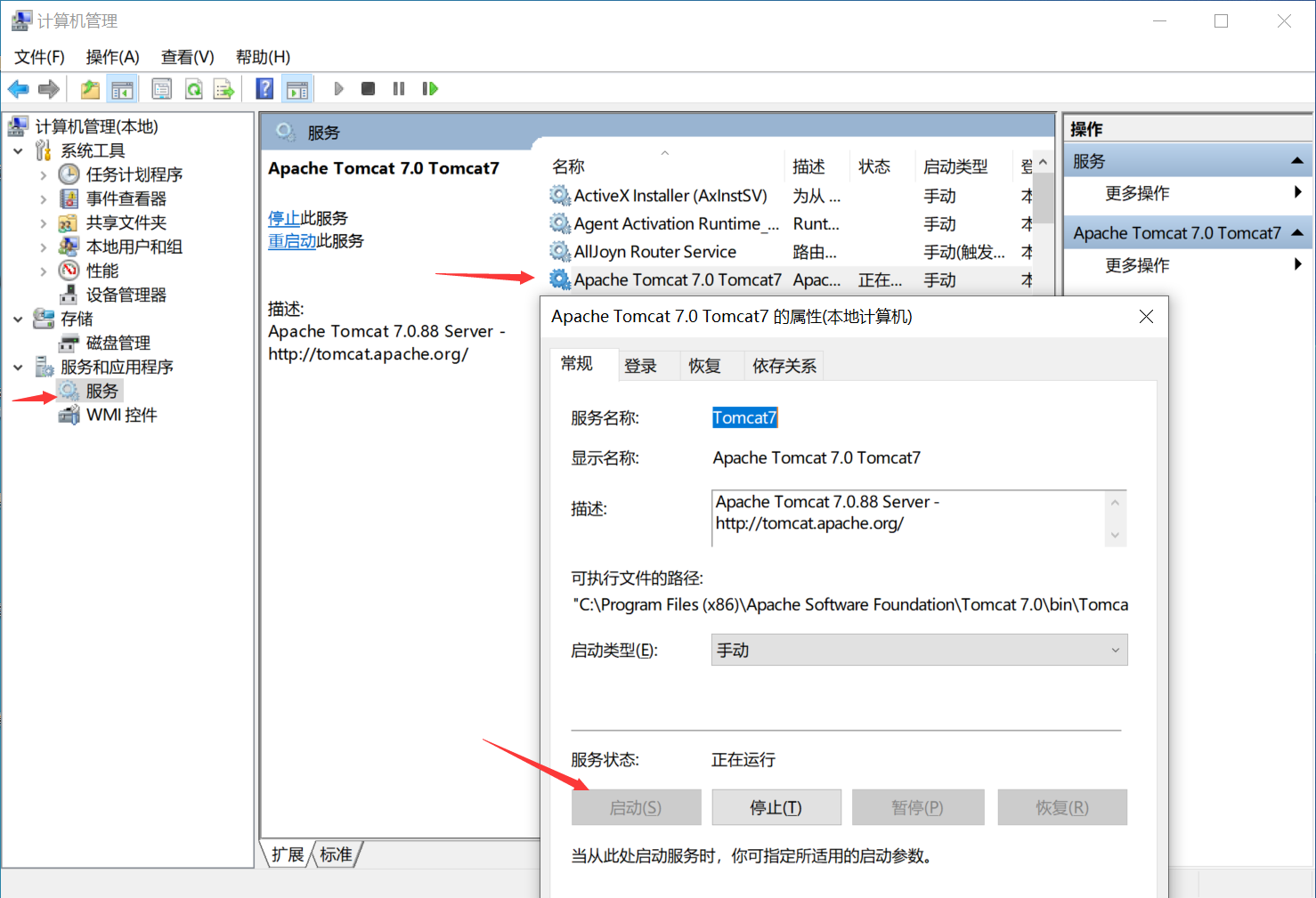Click the 磁盘管理 tree icon
1316x898 pixels.
(x=69, y=343)
